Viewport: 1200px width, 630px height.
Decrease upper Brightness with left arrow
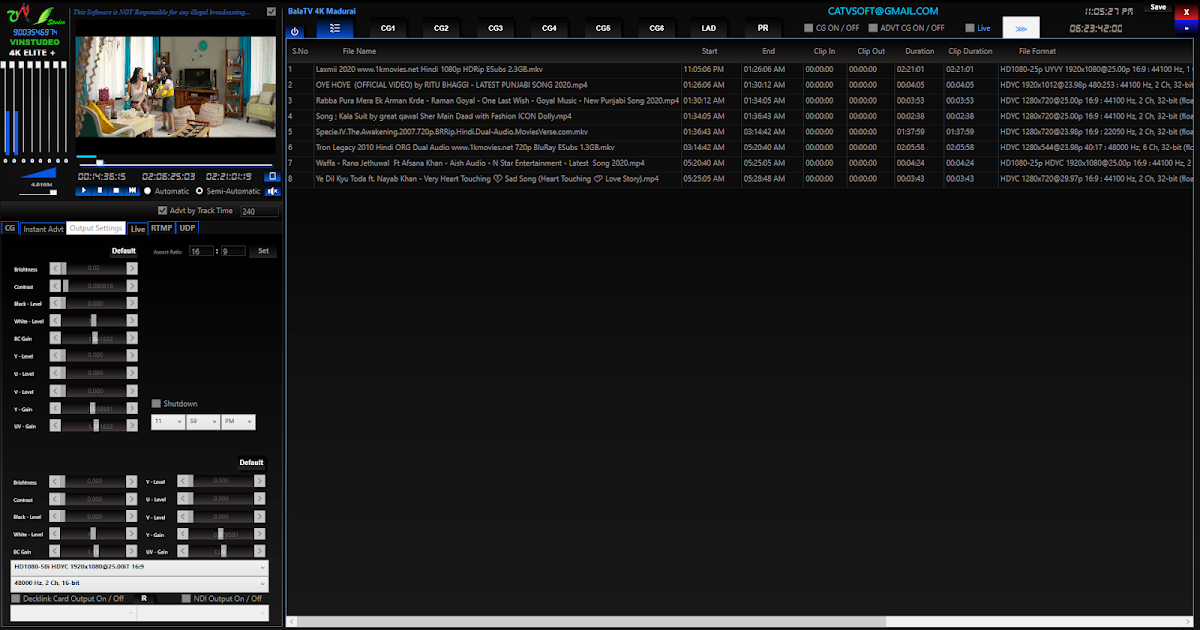coord(55,268)
